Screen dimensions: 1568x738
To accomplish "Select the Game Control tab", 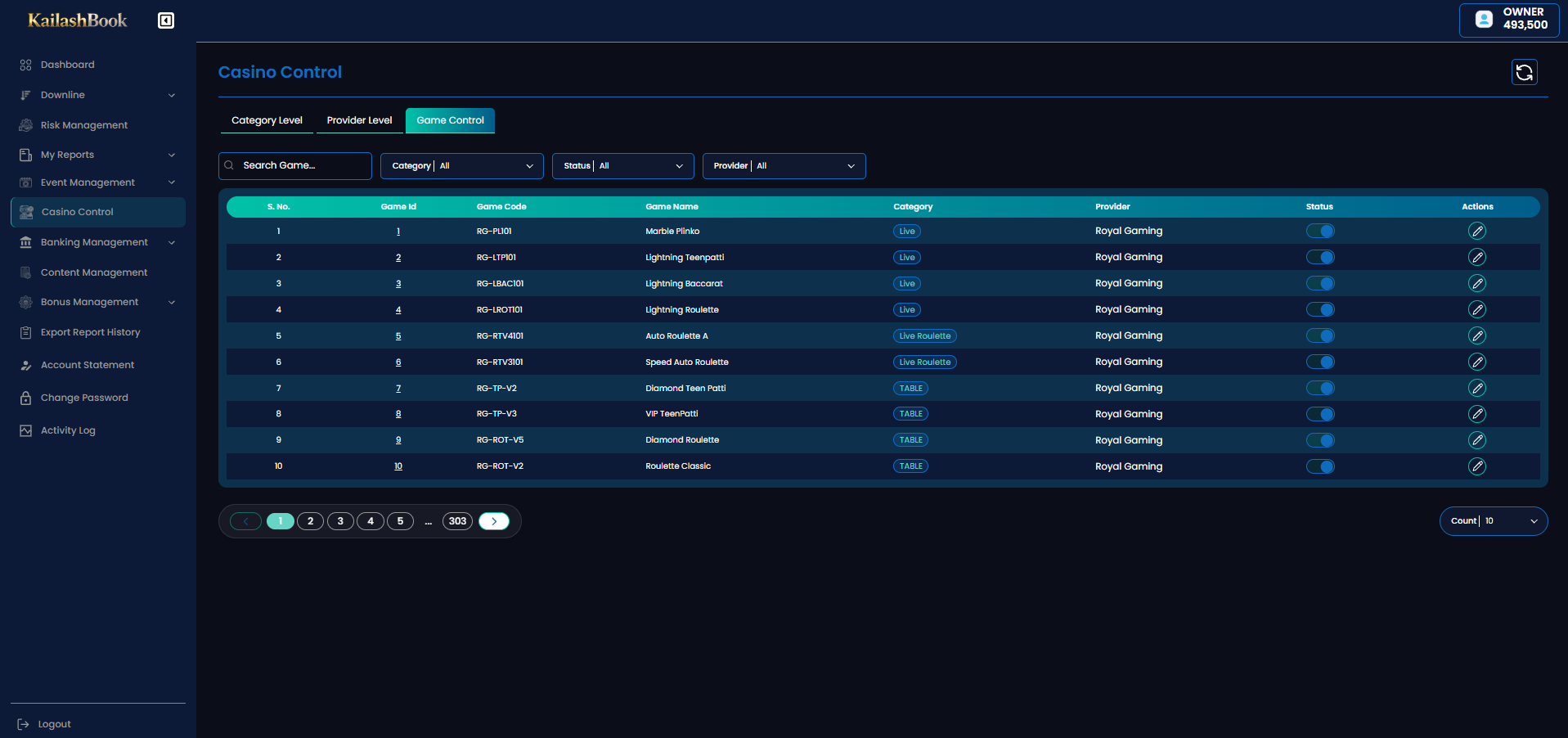I will (450, 120).
